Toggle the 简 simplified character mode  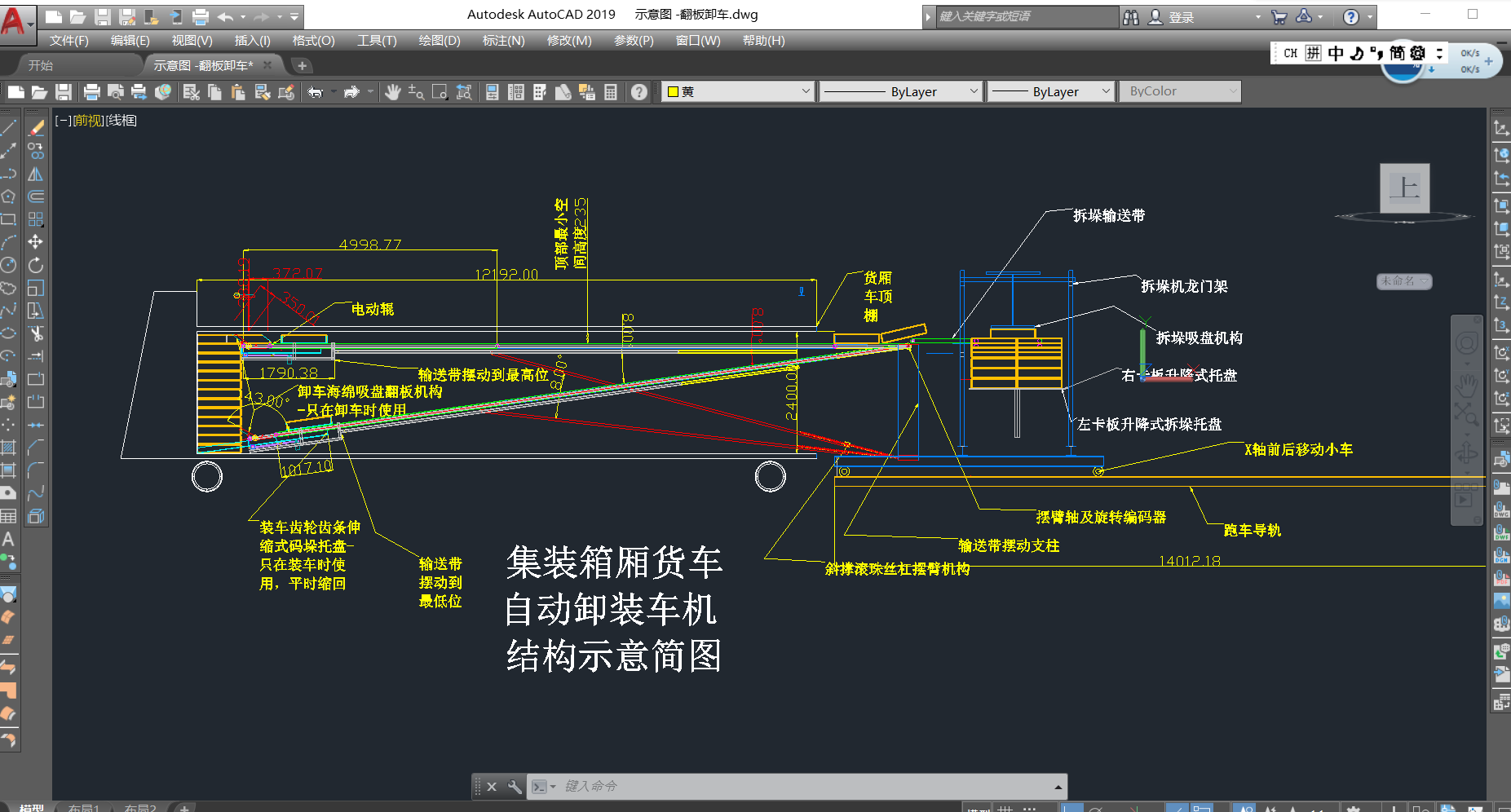pos(1397,54)
